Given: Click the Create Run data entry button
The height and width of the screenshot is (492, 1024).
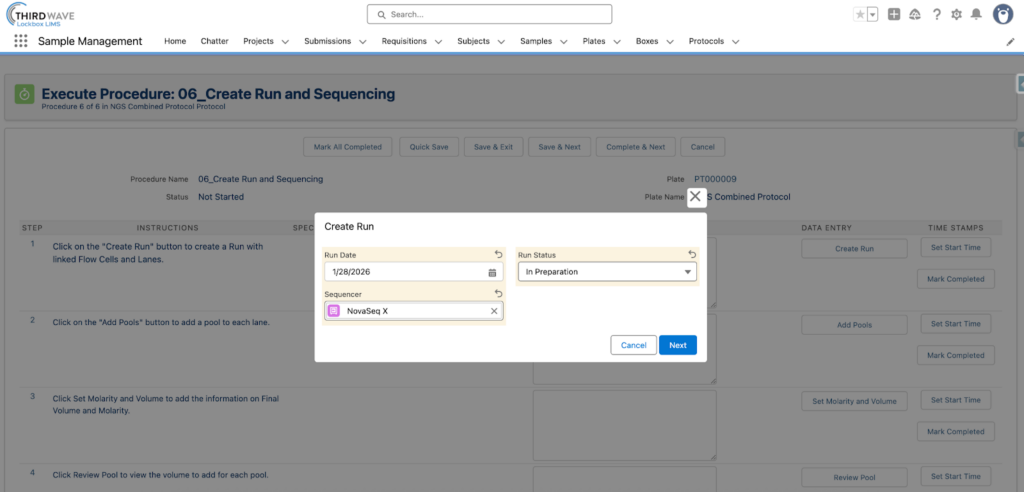Looking at the screenshot, I should click(x=854, y=248).
